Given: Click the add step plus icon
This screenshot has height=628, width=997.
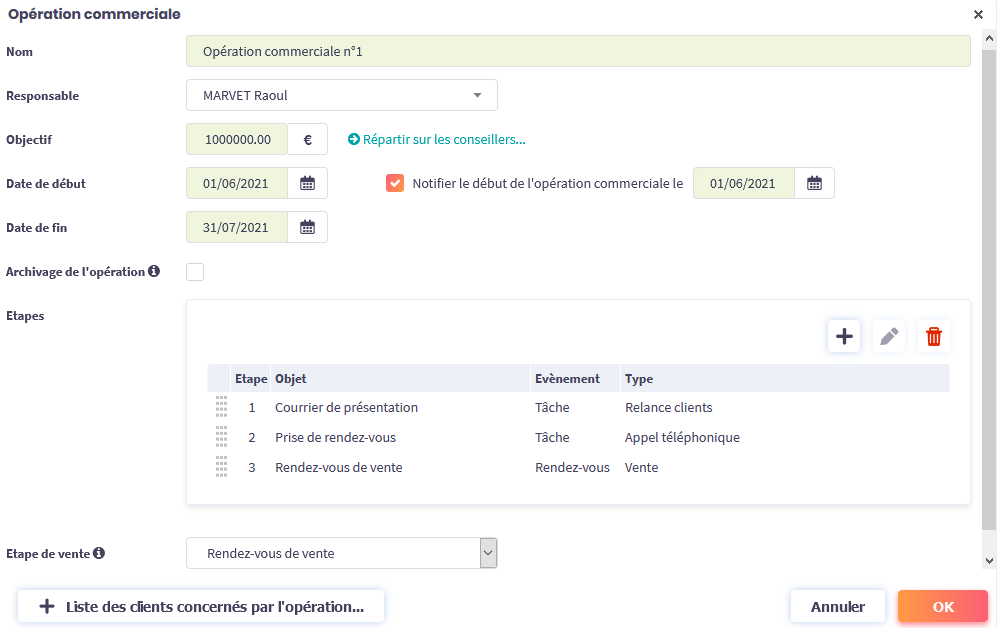Looking at the screenshot, I should pyautogui.click(x=844, y=336).
